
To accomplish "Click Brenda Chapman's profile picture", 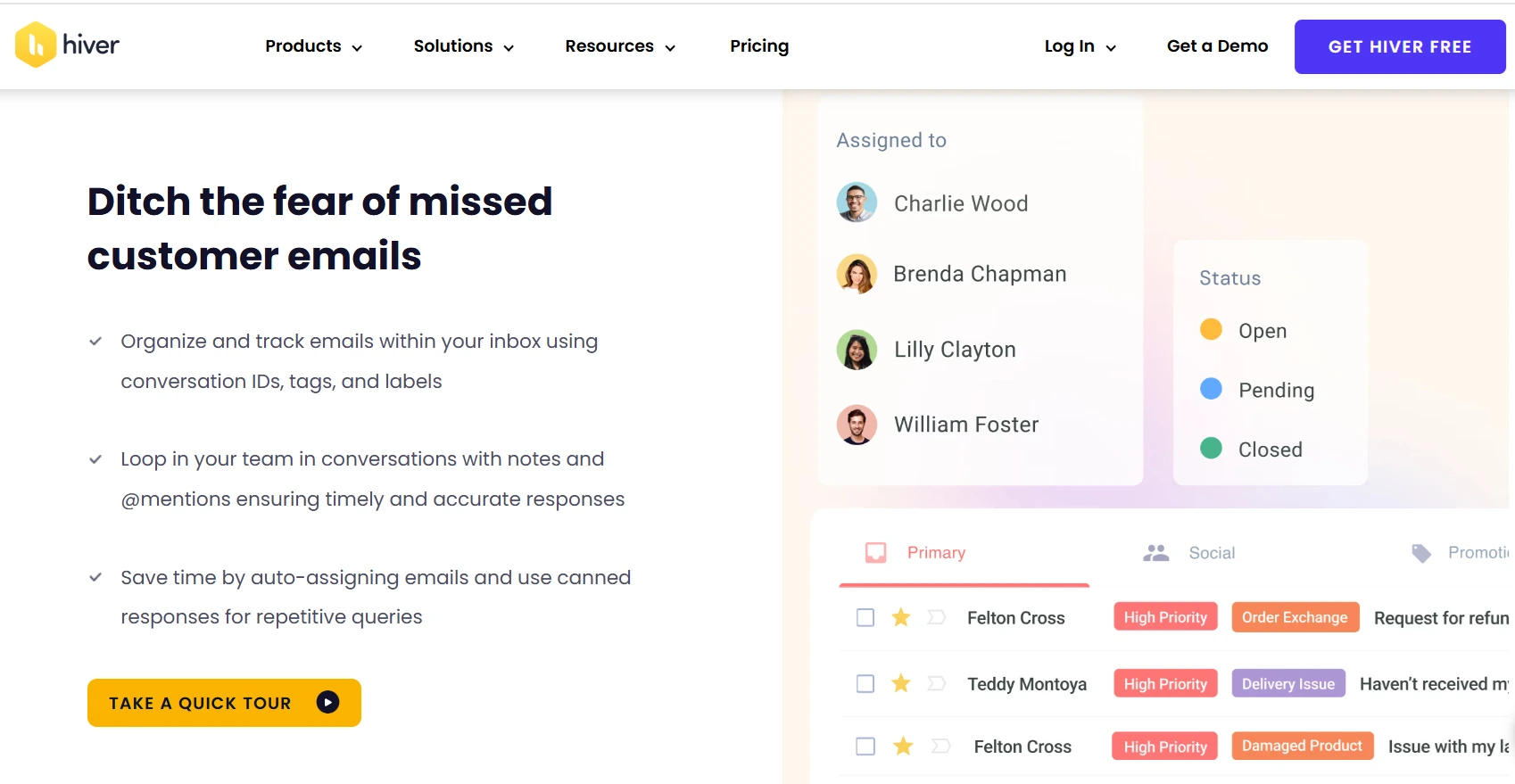I will pos(857,274).
